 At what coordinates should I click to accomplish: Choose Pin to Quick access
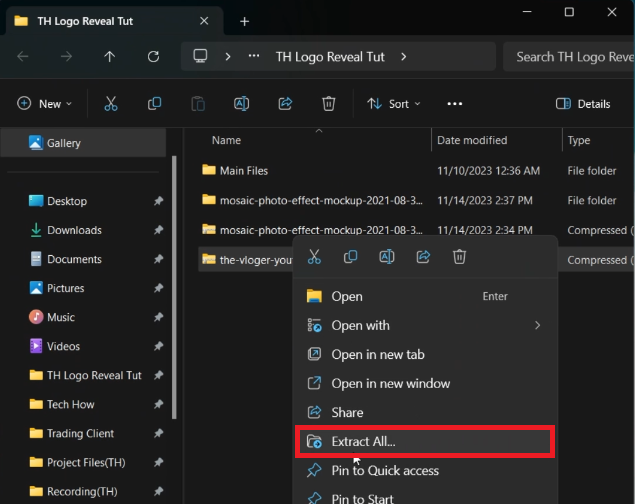384,470
